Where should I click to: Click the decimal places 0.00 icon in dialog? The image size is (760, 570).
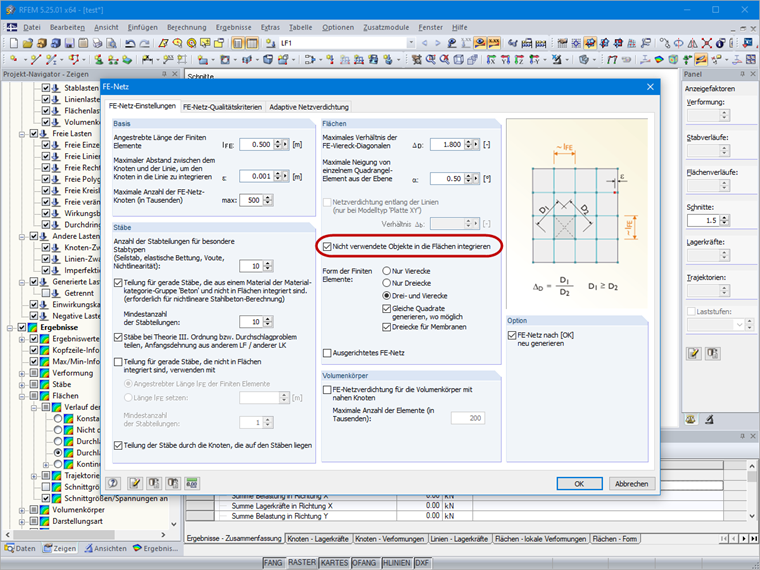pos(192,483)
